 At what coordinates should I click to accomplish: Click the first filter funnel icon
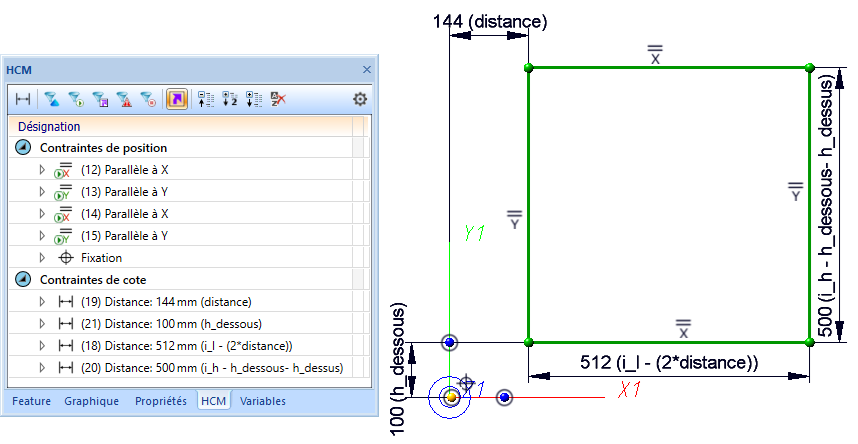51,99
